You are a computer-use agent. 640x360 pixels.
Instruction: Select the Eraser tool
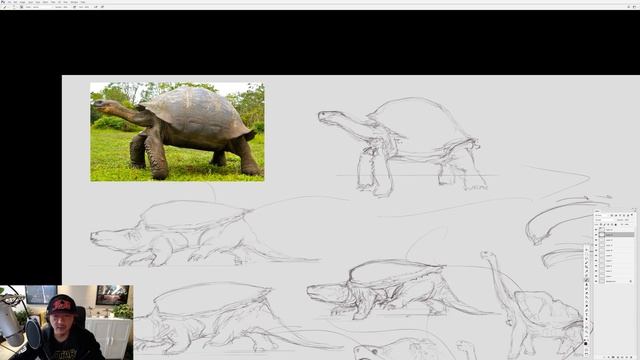coord(587,293)
